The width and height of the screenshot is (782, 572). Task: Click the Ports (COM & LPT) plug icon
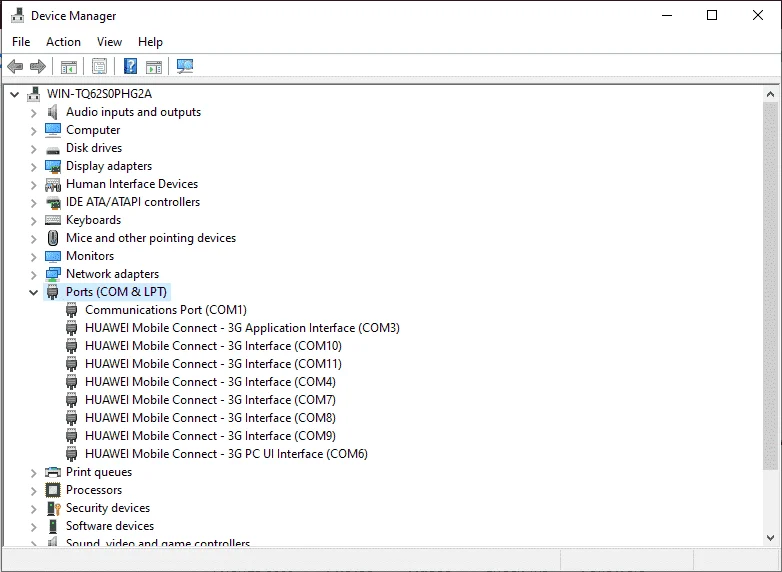click(x=52, y=292)
